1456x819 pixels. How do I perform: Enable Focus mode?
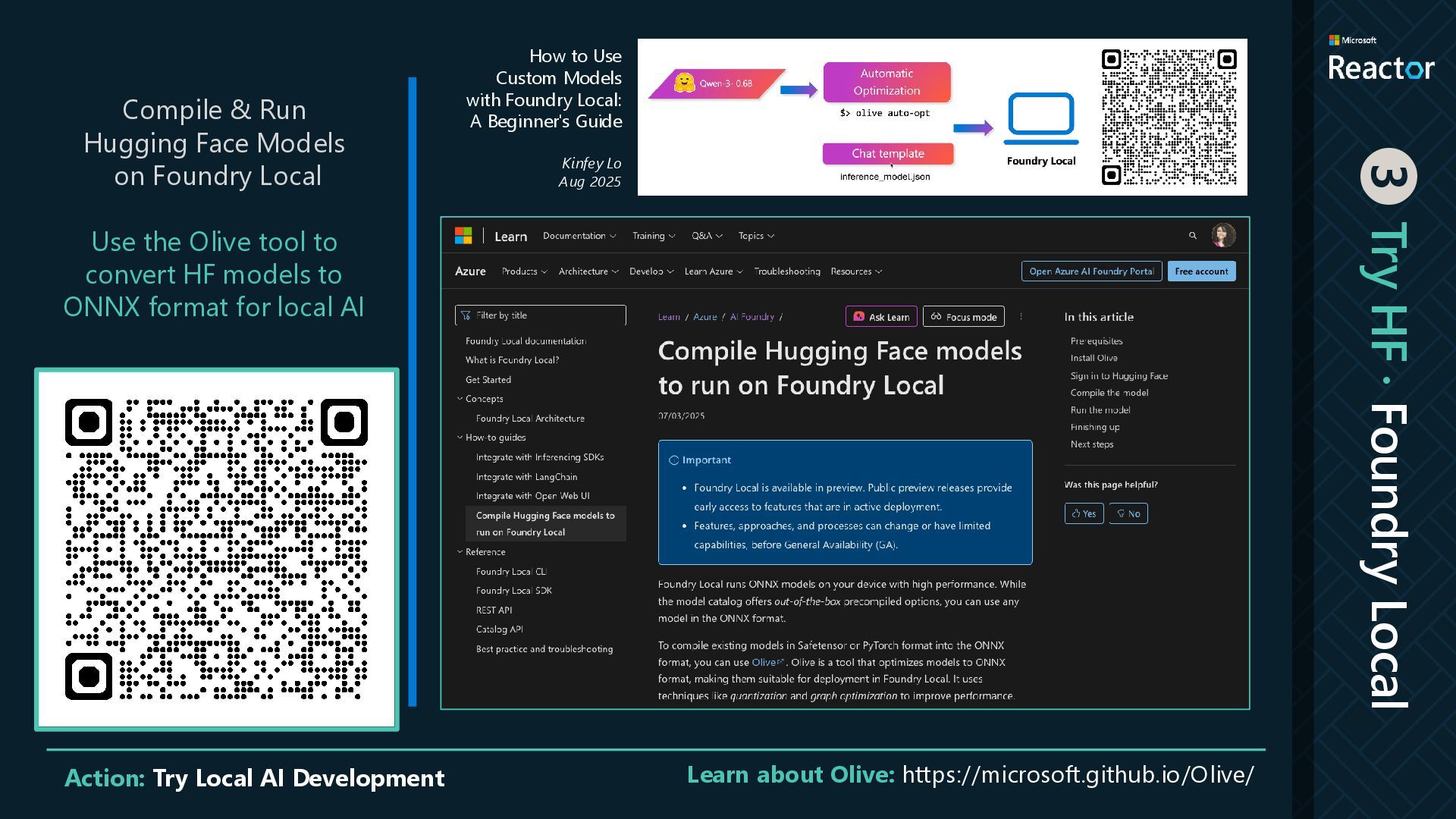[x=964, y=317]
